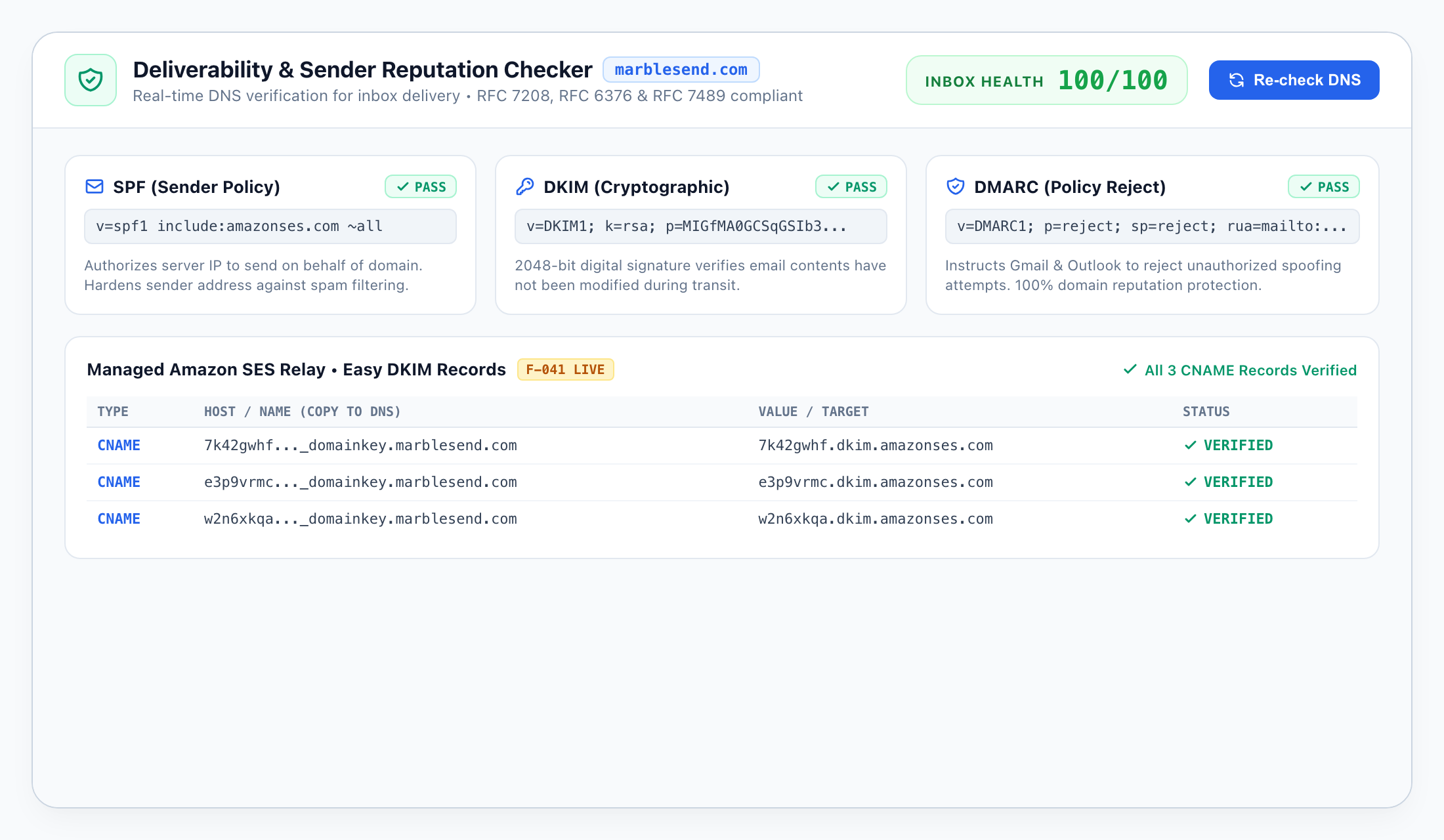Select the DMARC record value field
Image resolution: width=1444 pixels, height=840 pixels.
pyautogui.click(x=1152, y=226)
